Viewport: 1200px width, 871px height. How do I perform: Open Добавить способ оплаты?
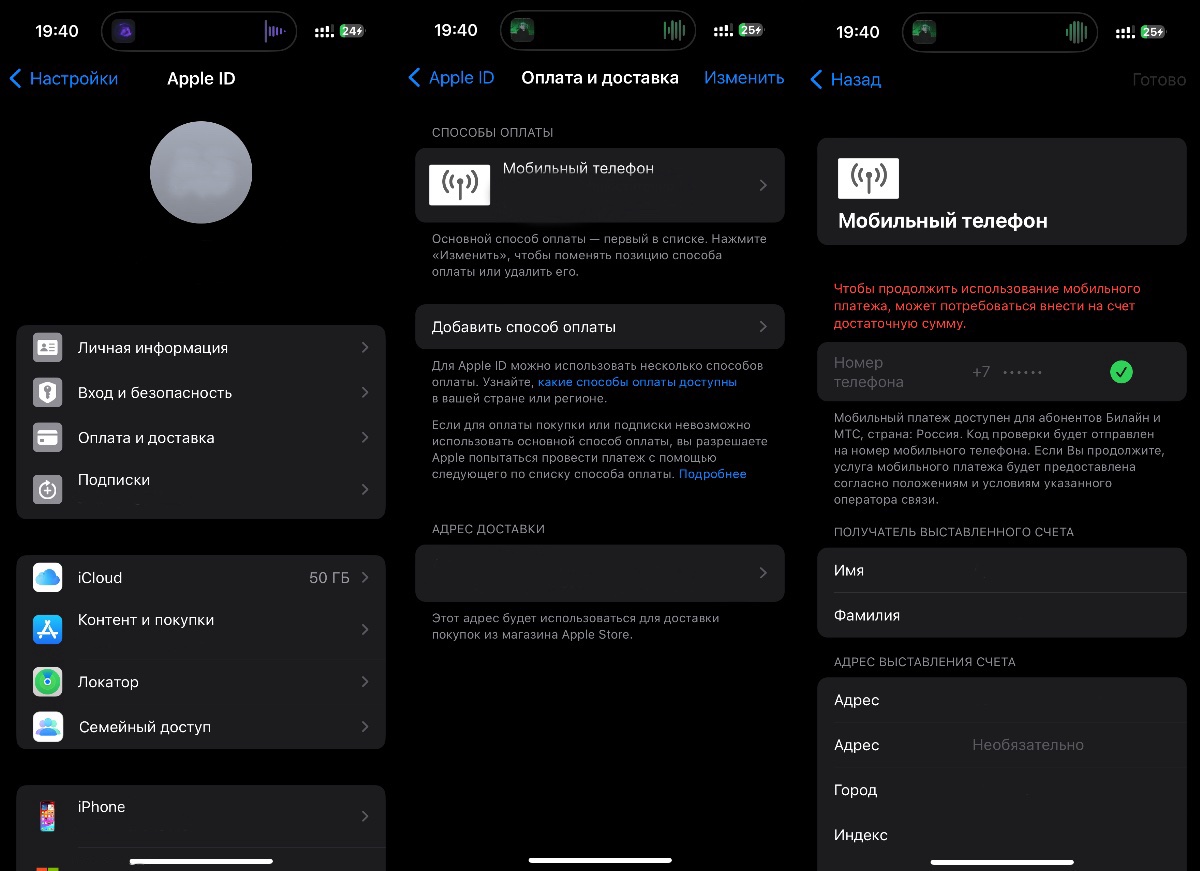click(x=600, y=327)
